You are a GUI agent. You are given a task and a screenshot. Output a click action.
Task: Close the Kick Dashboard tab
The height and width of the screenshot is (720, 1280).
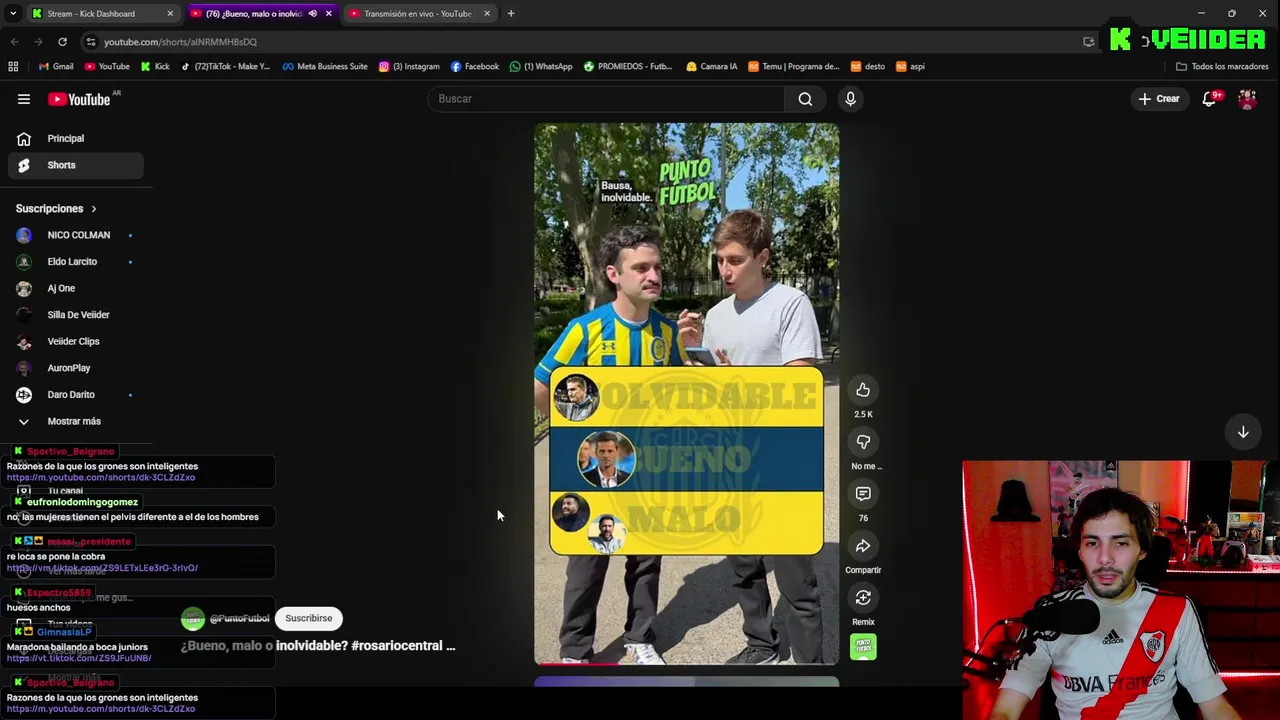coord(170,14)
